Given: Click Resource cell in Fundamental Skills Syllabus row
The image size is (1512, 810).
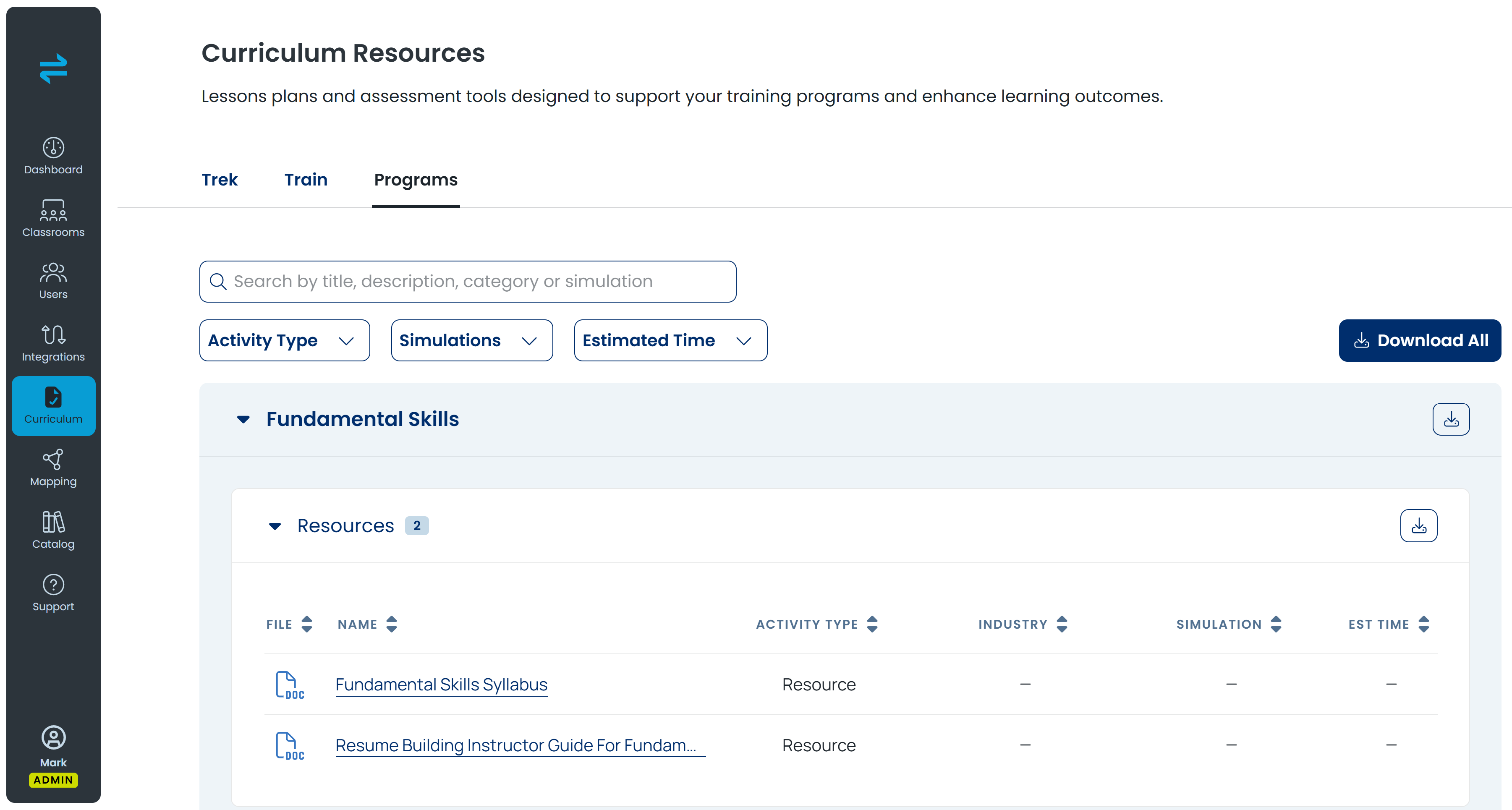Looking at the screenshot, I should [819, 685].
